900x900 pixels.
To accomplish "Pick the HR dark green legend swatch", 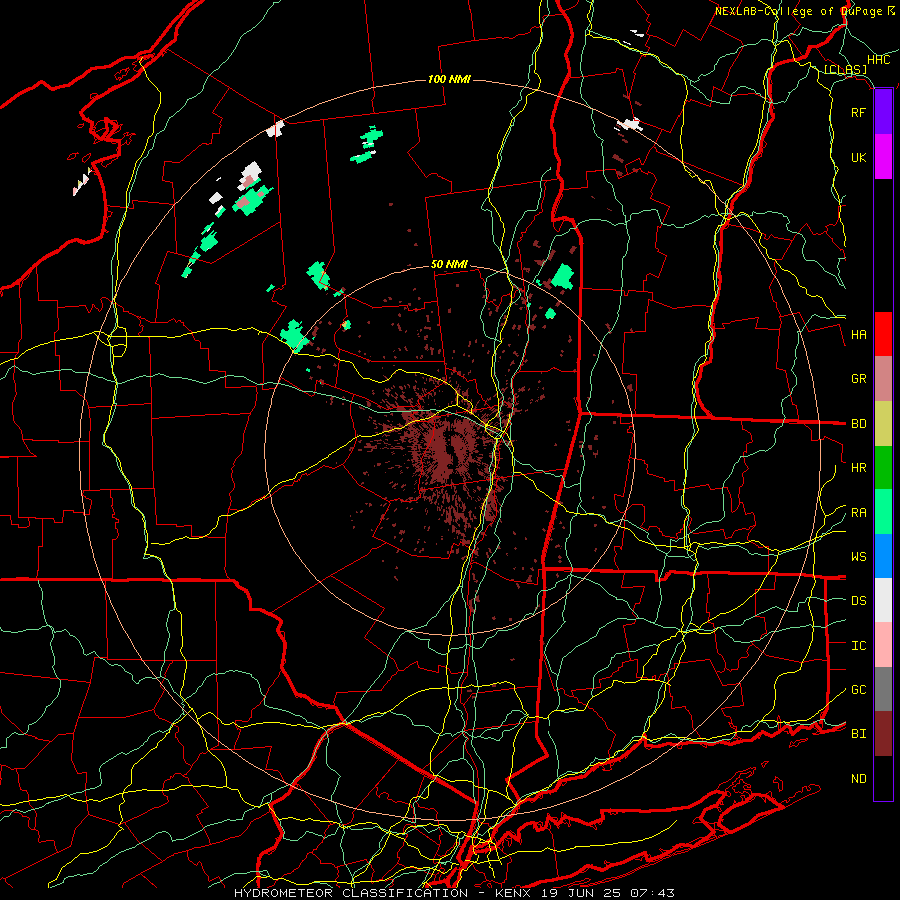I will pos(883,468).
